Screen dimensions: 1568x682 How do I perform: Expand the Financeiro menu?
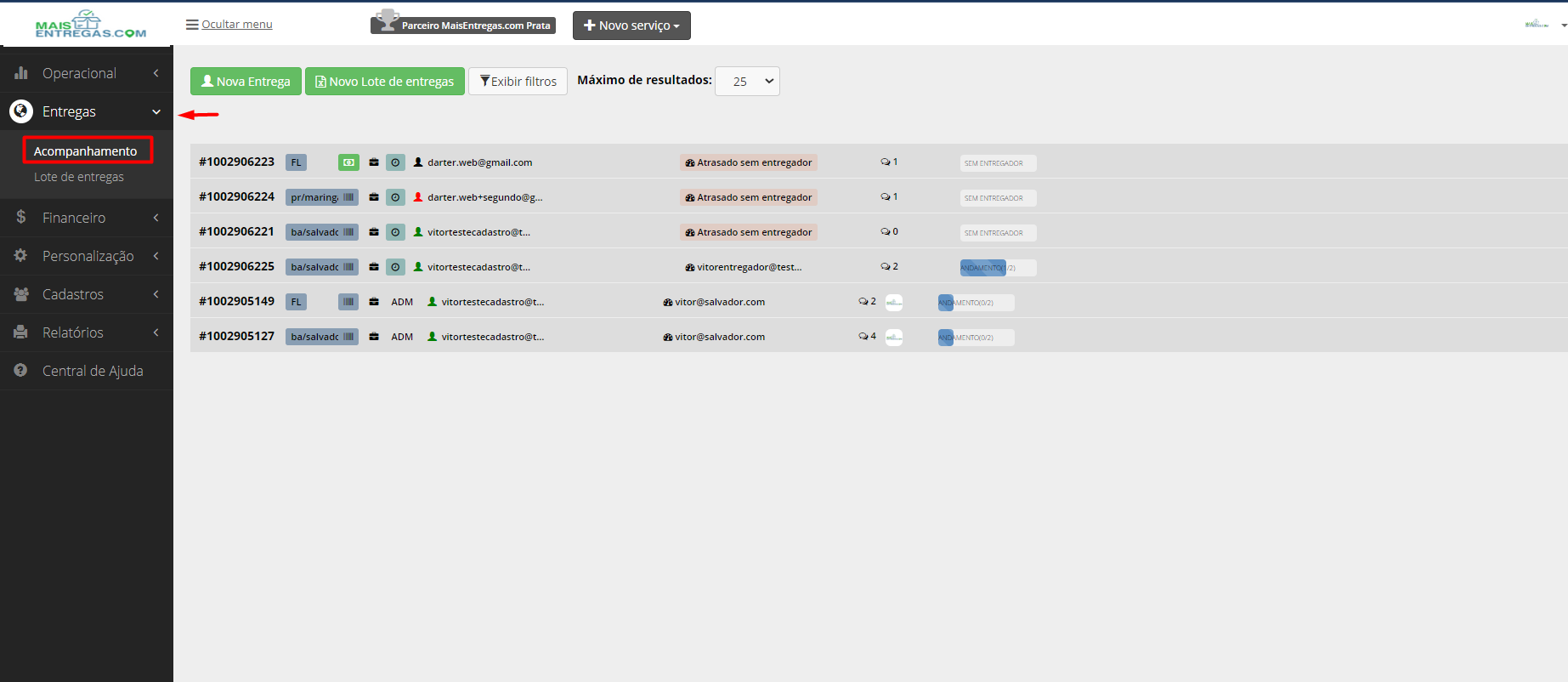(87, 218)
